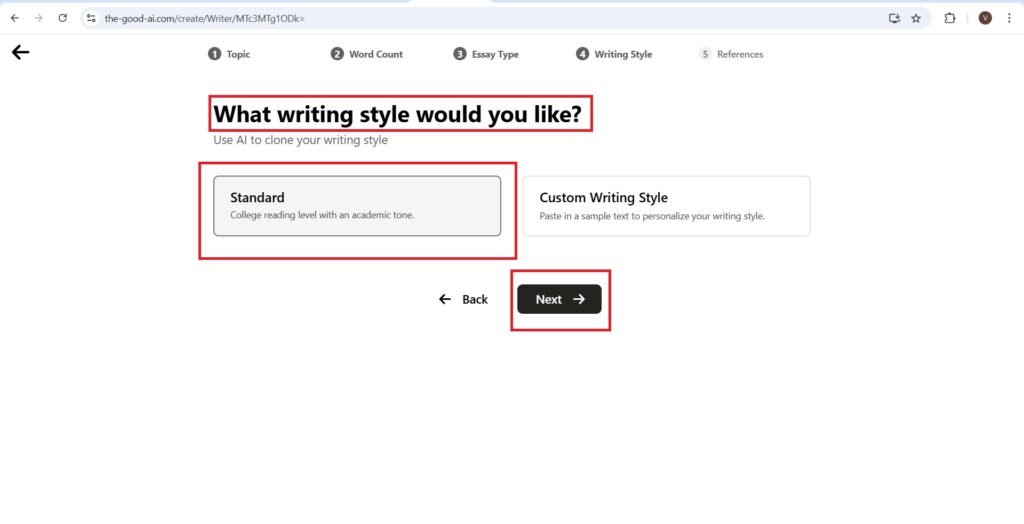Viewport: 1024px width, 524px height.
Task: Open Chrome's three-dot menu
Action: click(x=1012, y=18)
